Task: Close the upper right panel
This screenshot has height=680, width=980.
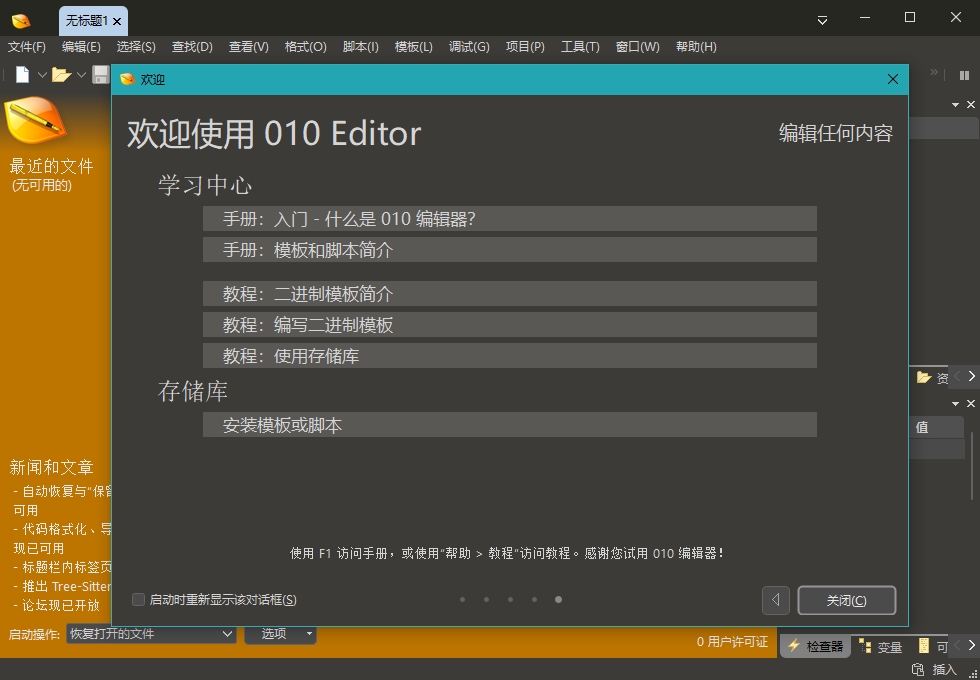Action: tap(971, 105)
